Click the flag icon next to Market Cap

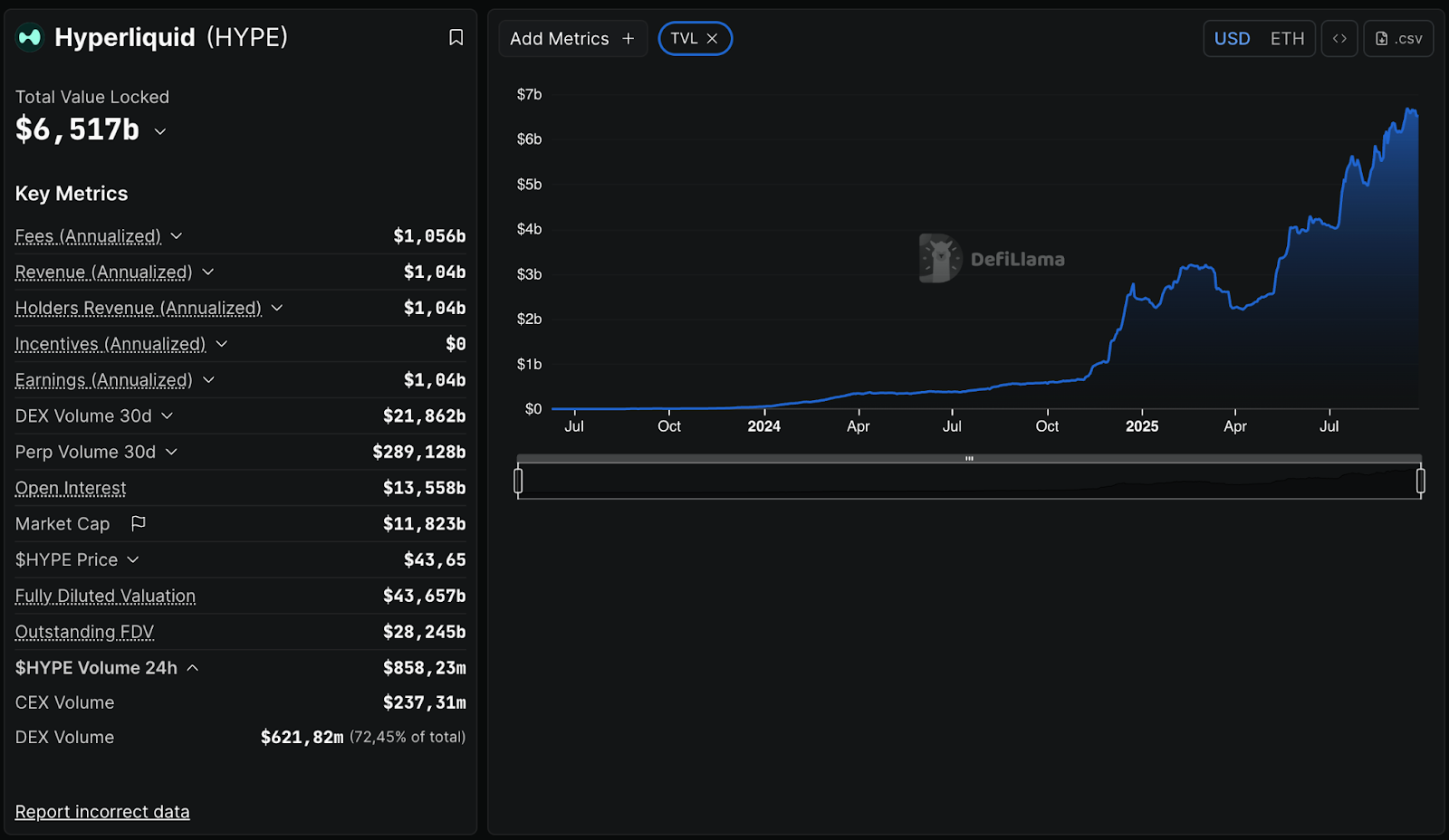click(139, 523)
